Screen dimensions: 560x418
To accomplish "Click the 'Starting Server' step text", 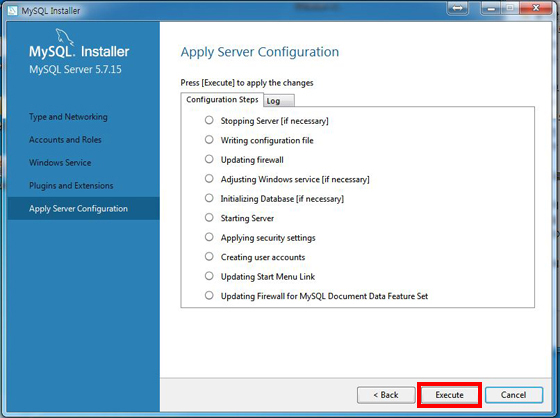I will click(247, 218).
